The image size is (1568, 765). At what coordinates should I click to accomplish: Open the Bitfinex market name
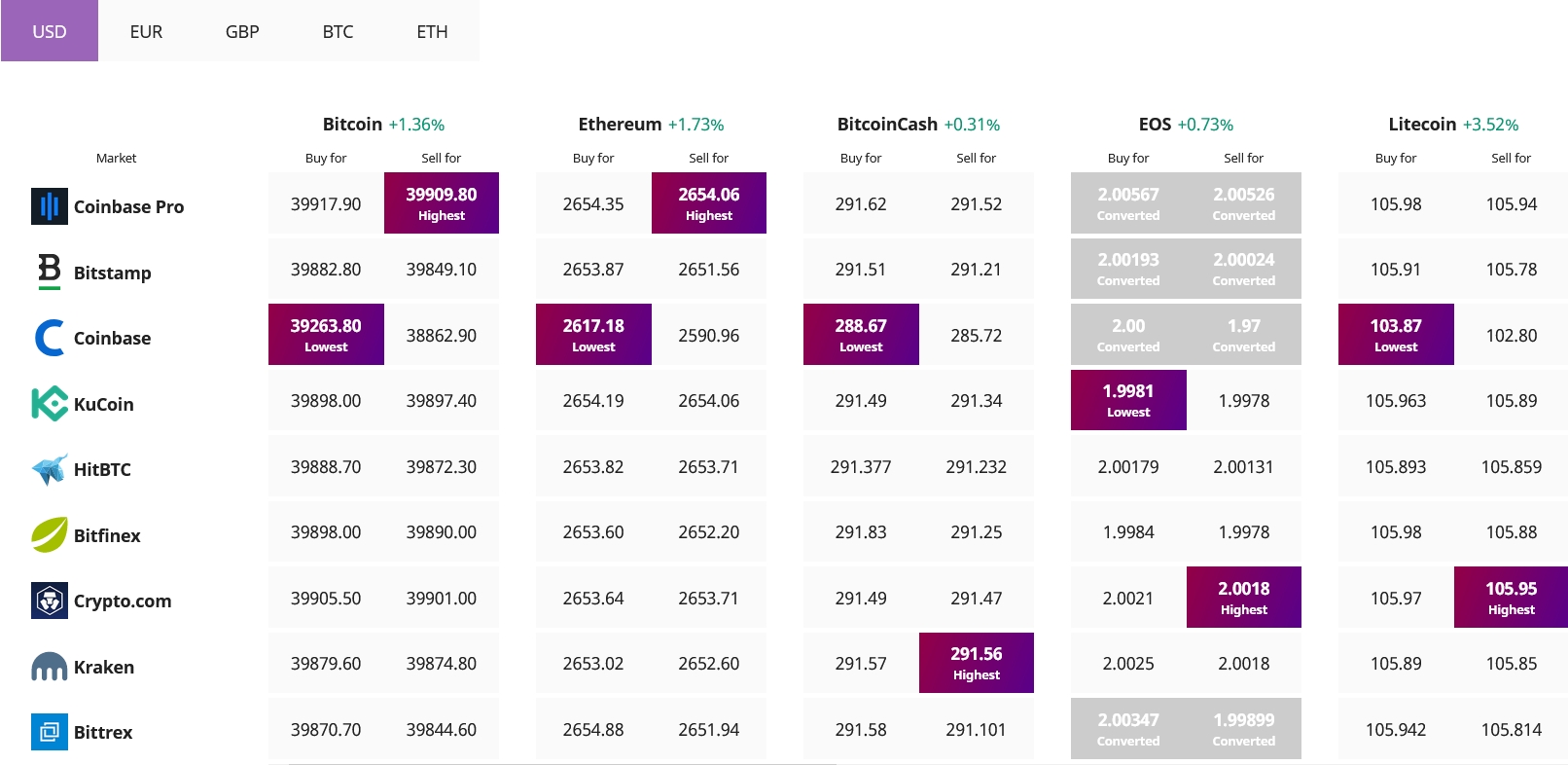pos(107,535)
